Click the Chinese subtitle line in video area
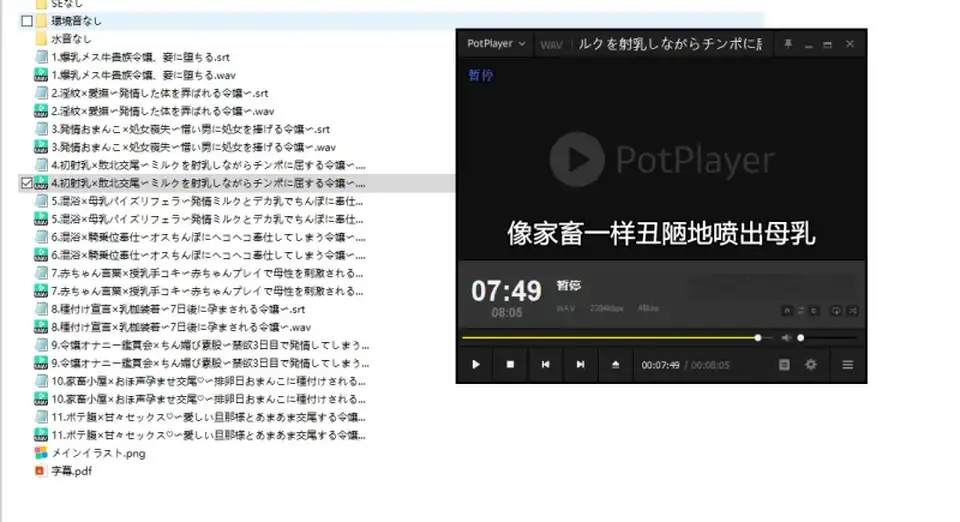 click(661, 234)
